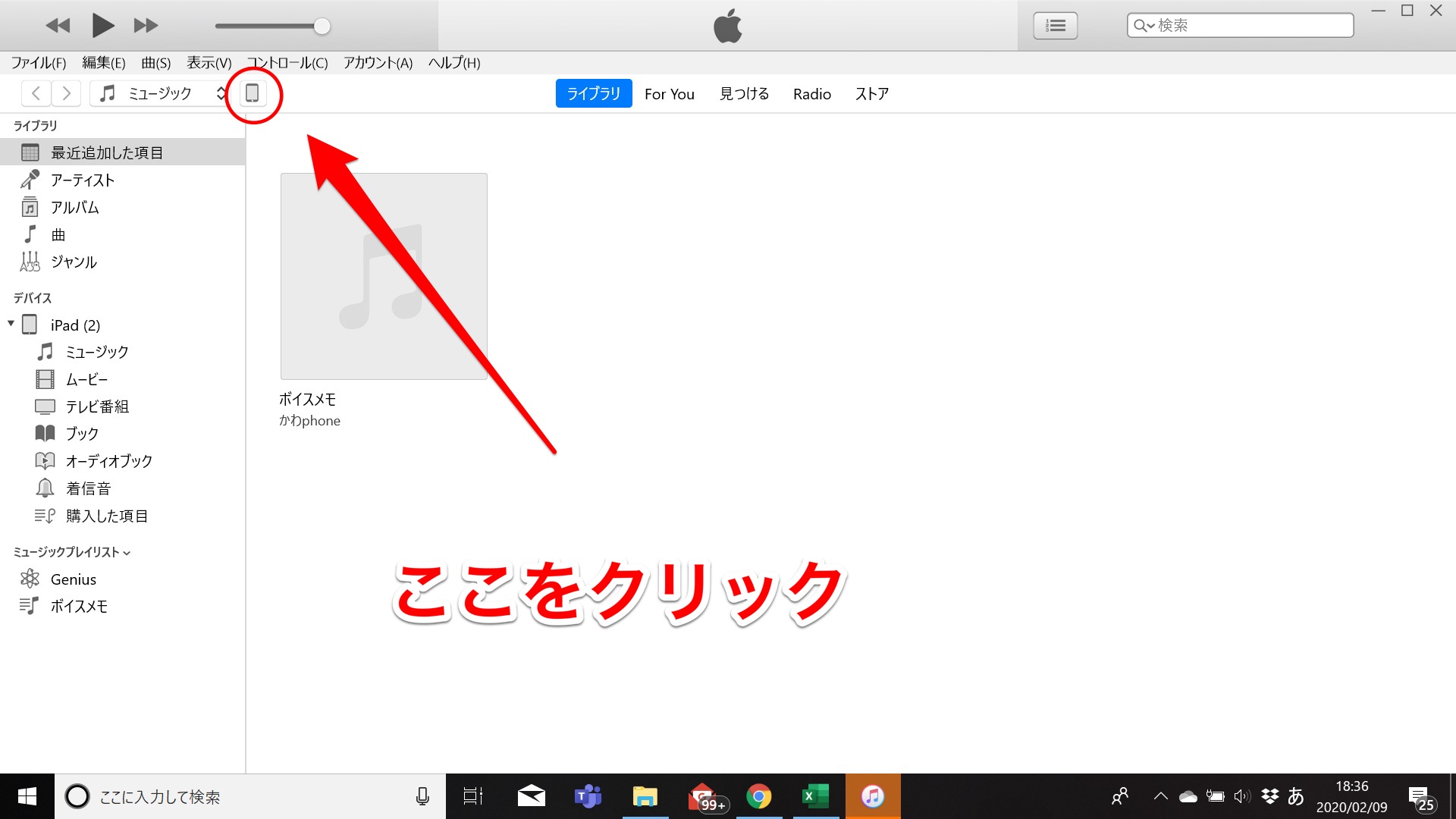Screen dimensions: 1456x819
Task: Open the 編集(E) menu
Action: pos(104,63)
